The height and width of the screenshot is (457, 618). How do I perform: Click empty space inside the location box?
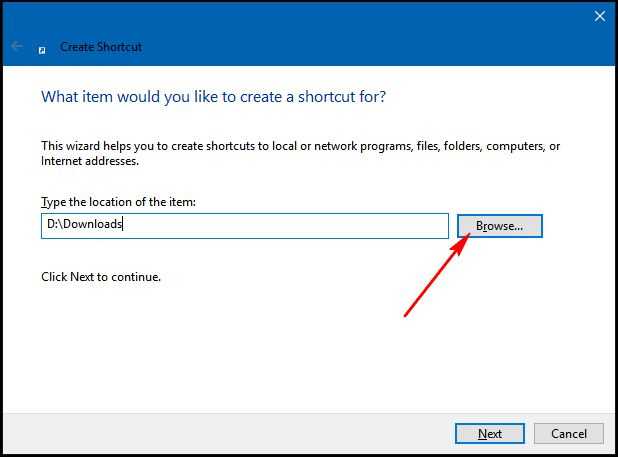click(284, 226)
